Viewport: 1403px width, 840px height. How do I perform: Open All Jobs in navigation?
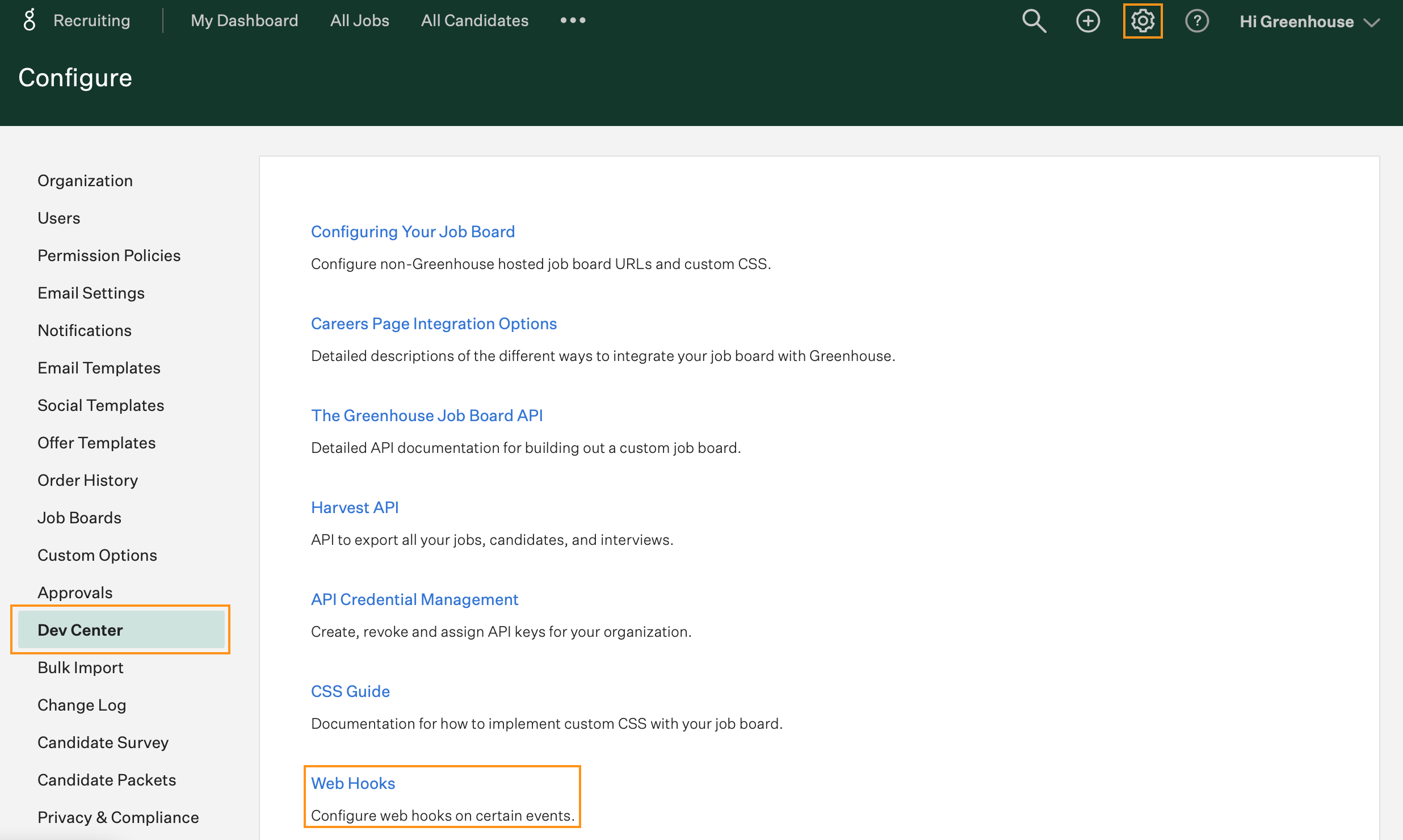(360, 20)
